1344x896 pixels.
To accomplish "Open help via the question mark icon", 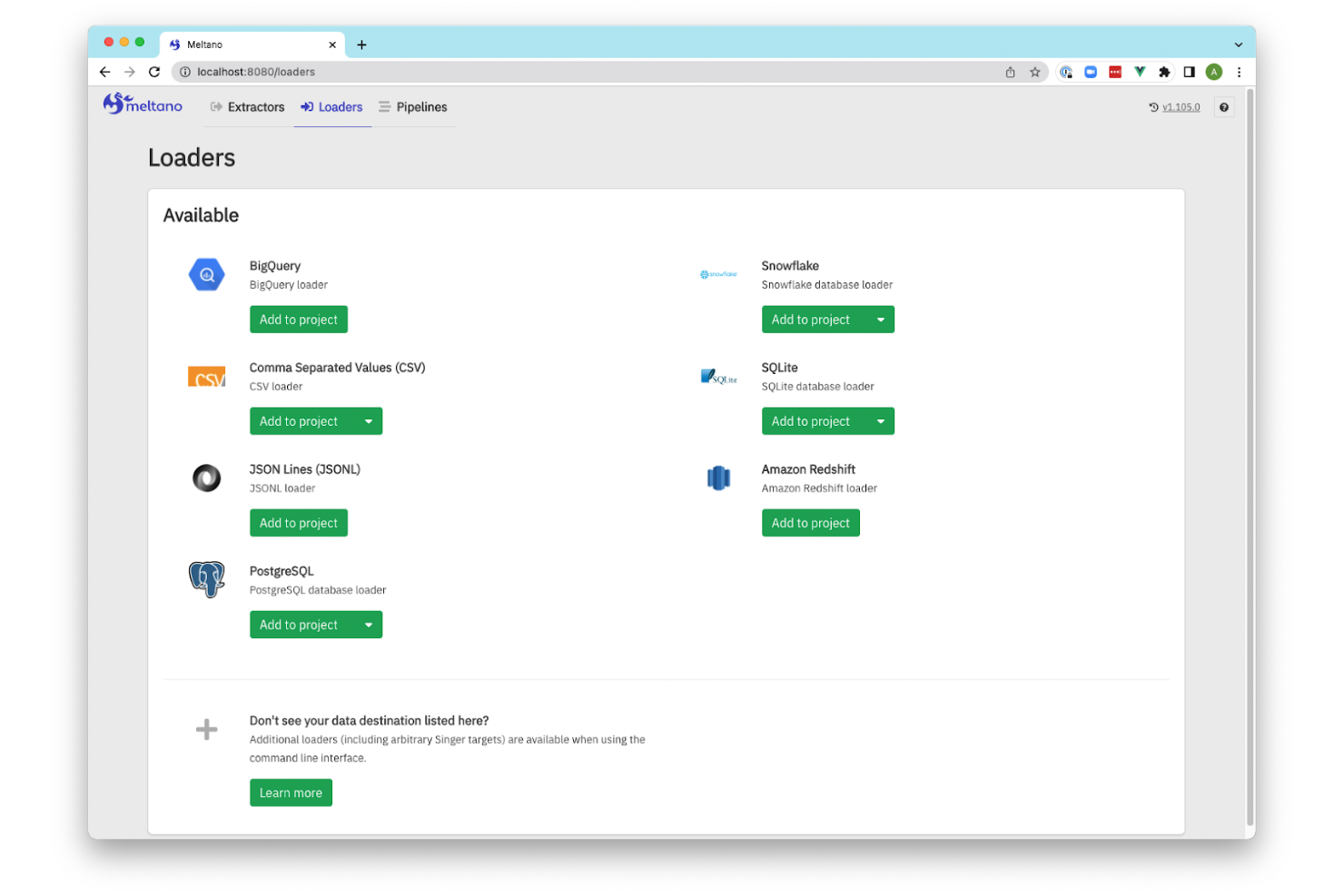I will click(1223, 106).
